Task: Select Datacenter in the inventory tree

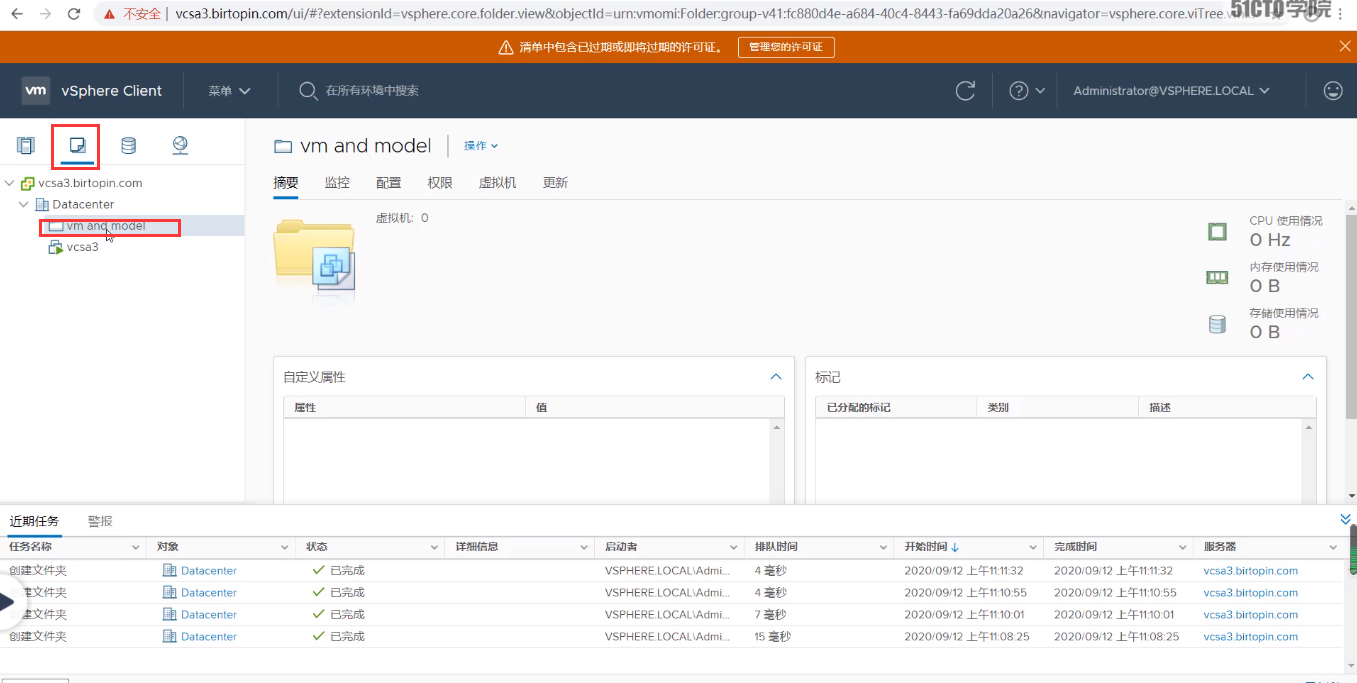Action: [83, 204]
